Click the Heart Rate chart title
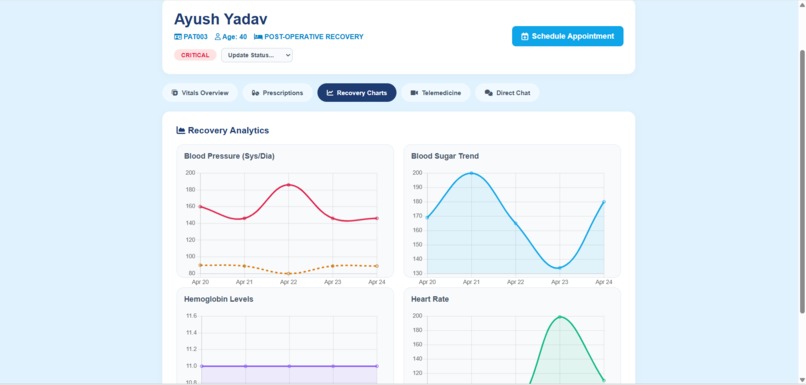 point(430,299)
